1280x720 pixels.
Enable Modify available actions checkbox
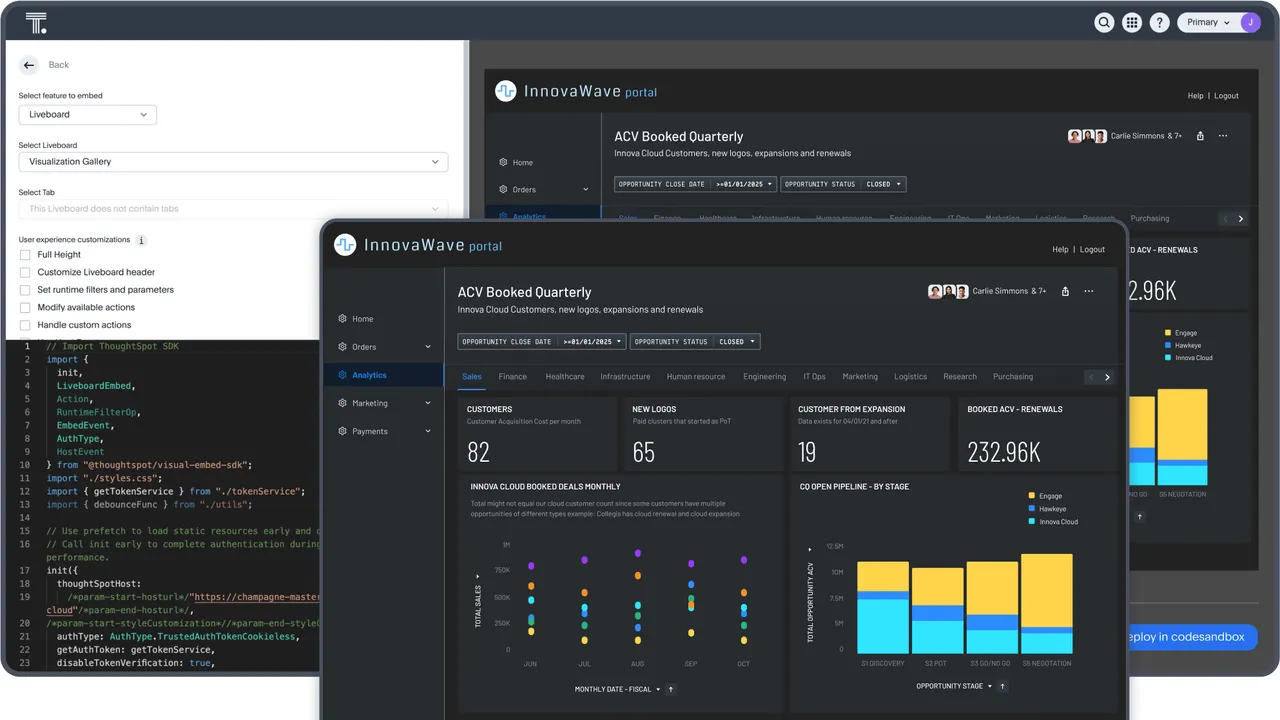25,308
